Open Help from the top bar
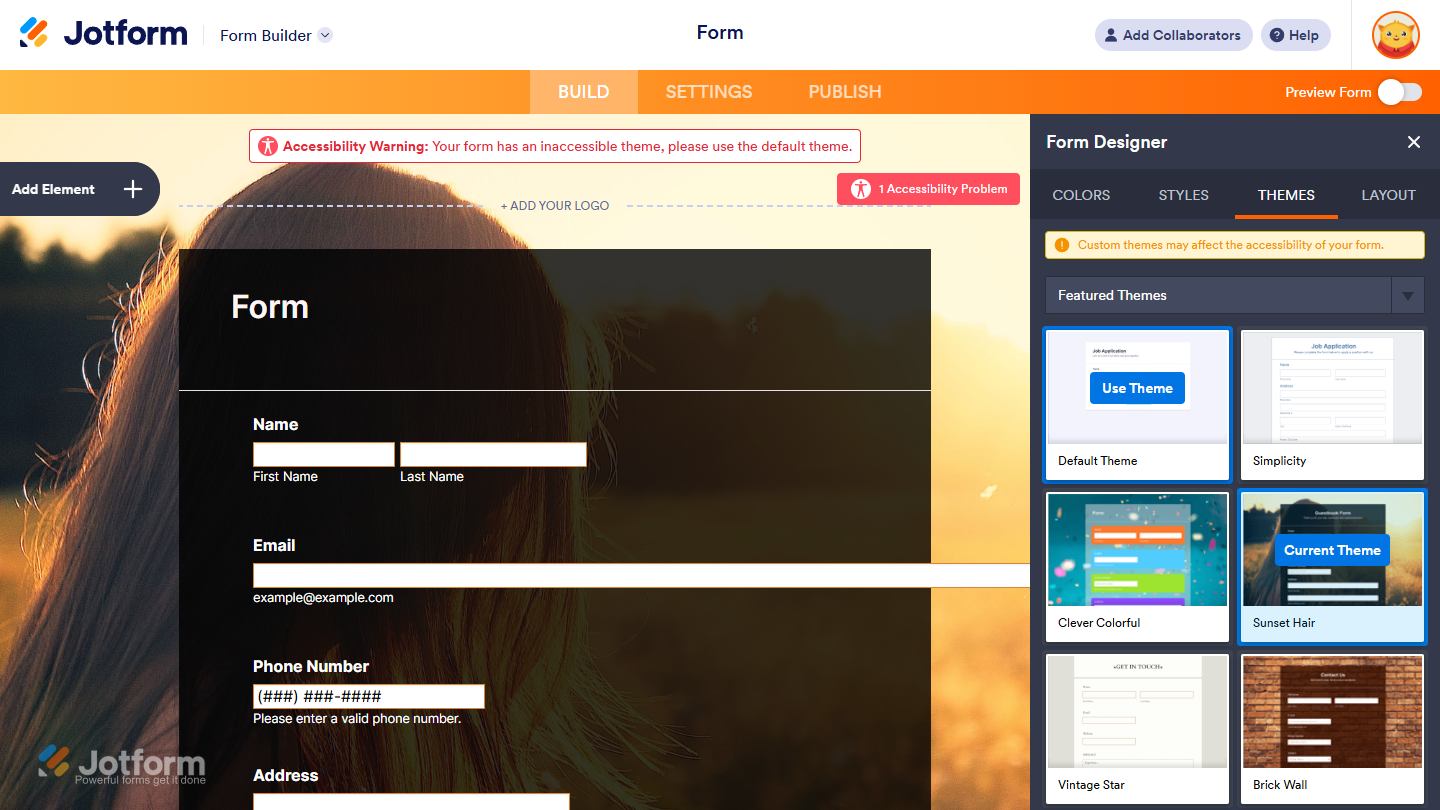Image resolution: width=1440 pixels, height=810 pixels. point(1295,35)
